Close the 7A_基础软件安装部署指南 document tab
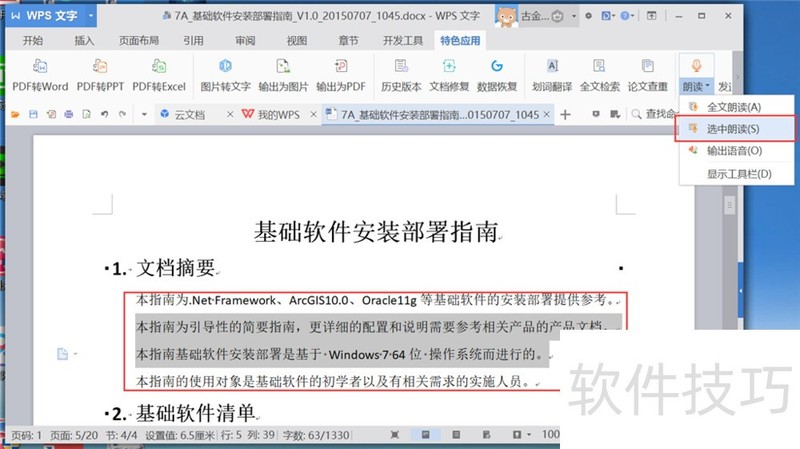Viewport: 800px width, 449px height. (546, 114)
